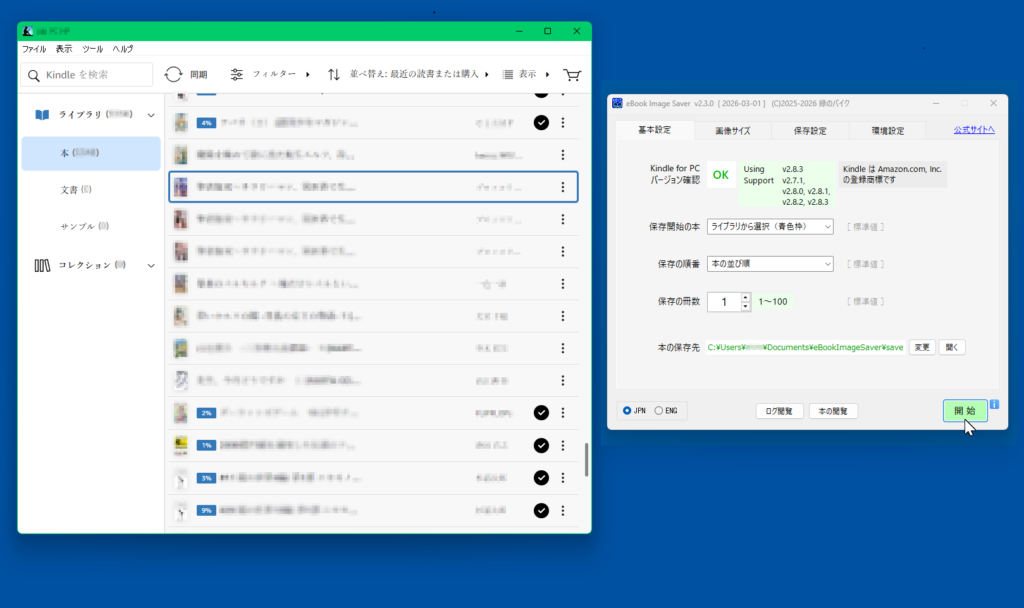Click the filter (フィルター) sliders icon
Image resolution: width=1024 pixels, height=608 pixels.
pyautogui.click(x=237, y=75)
